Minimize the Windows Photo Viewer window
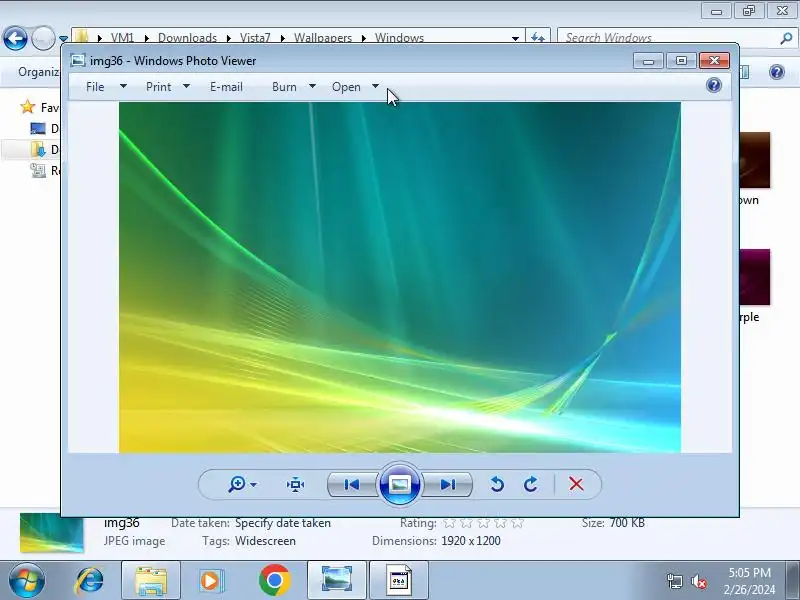This screenshot has width=800, height=600. tap(648, 61)
